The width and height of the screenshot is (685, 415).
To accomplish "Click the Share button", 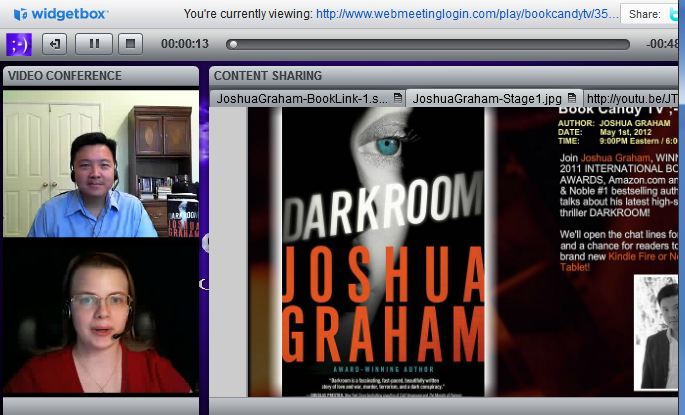I will pos(649,14).
